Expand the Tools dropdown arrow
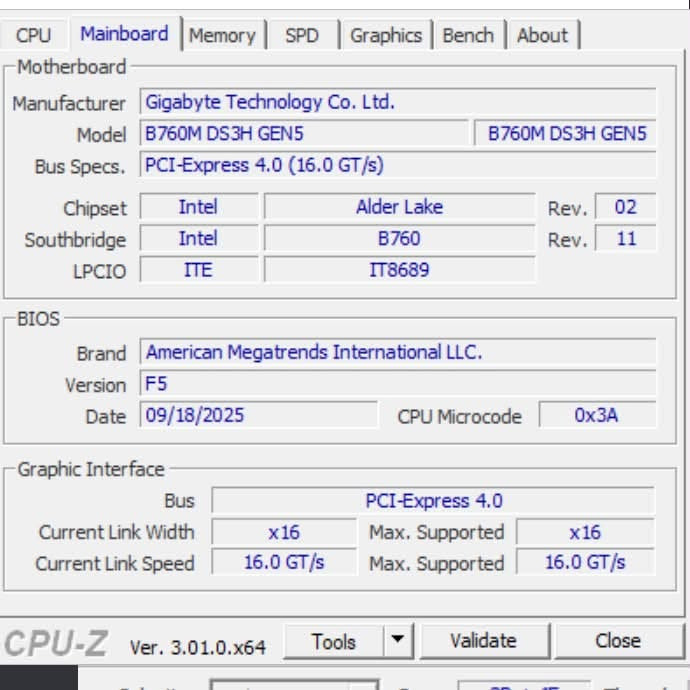The height and width of the screenshot is (690, 690). 398,640
